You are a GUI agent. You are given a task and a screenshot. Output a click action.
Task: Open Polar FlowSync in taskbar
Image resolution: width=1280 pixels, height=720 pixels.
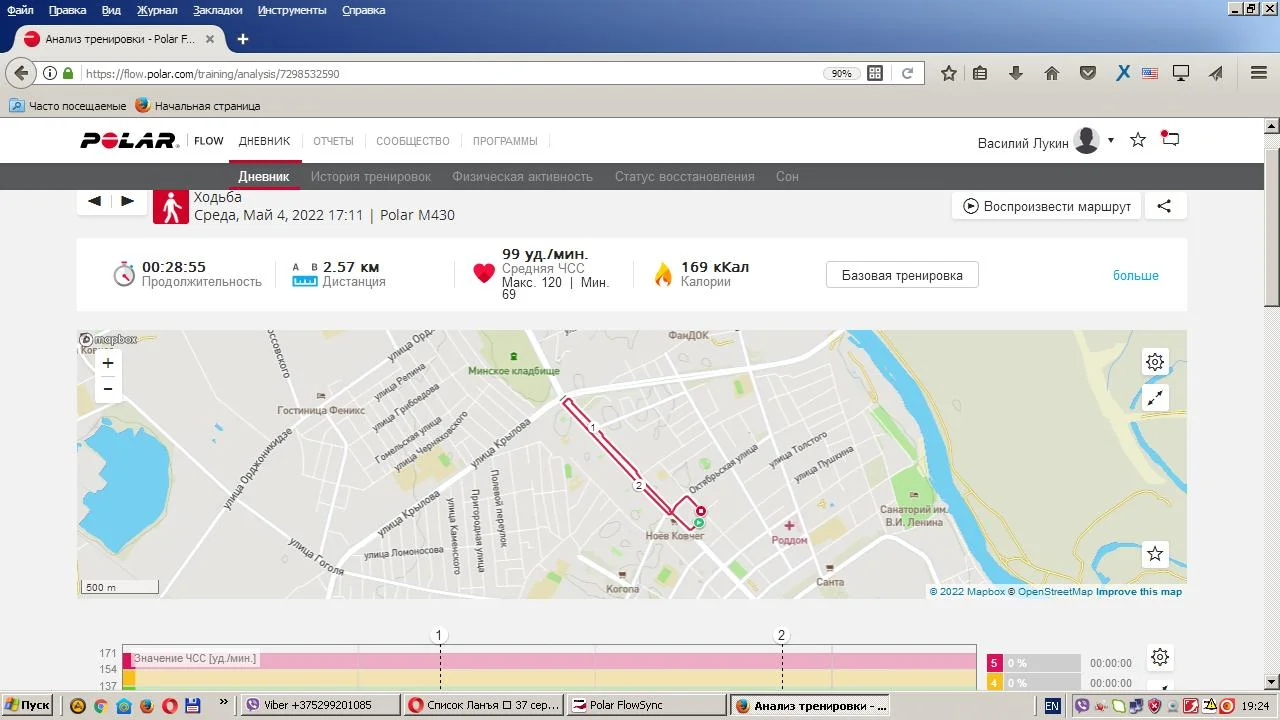pyautogui.click(x=646, y=705)
